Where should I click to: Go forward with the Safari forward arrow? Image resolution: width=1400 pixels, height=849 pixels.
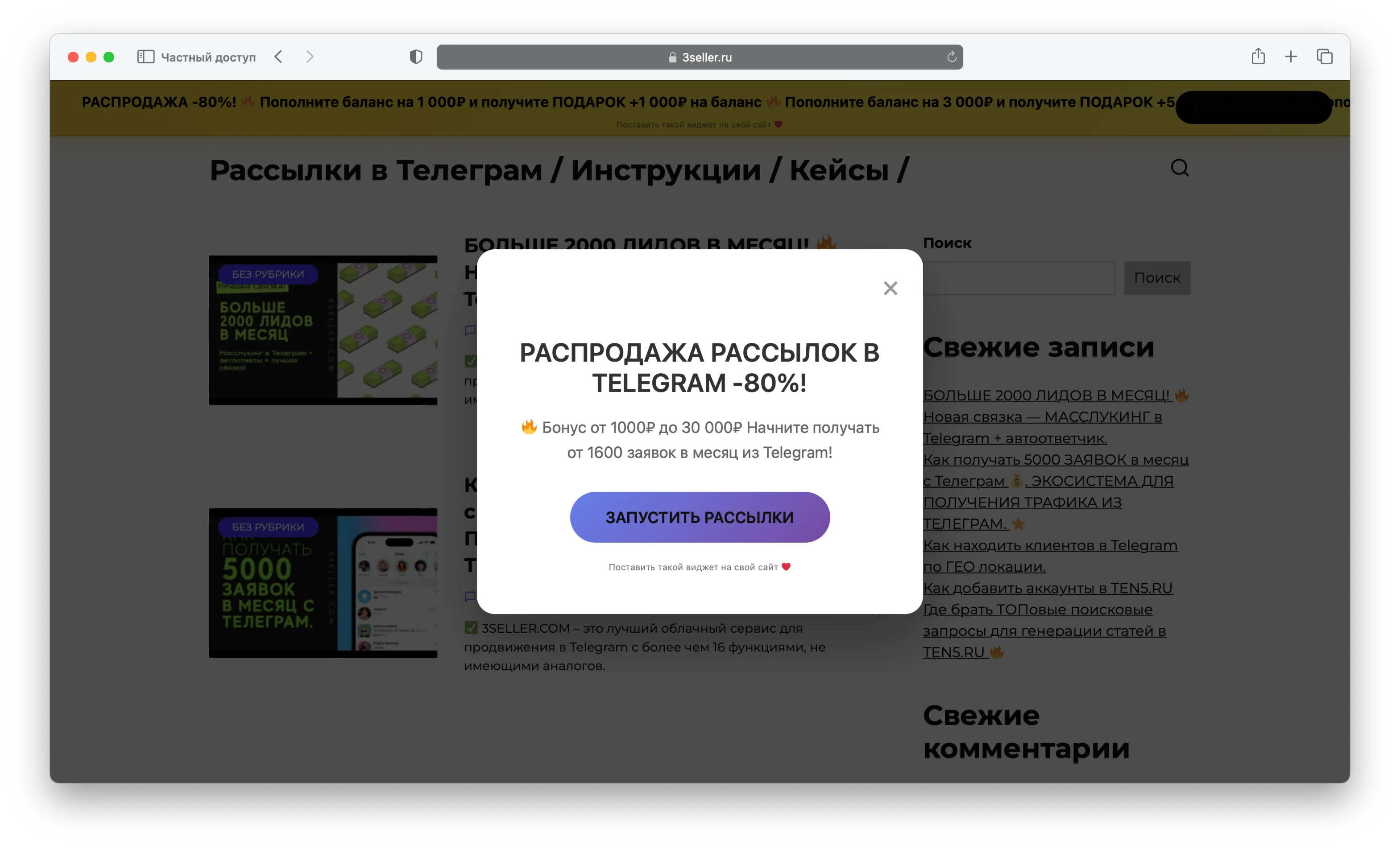310,57
